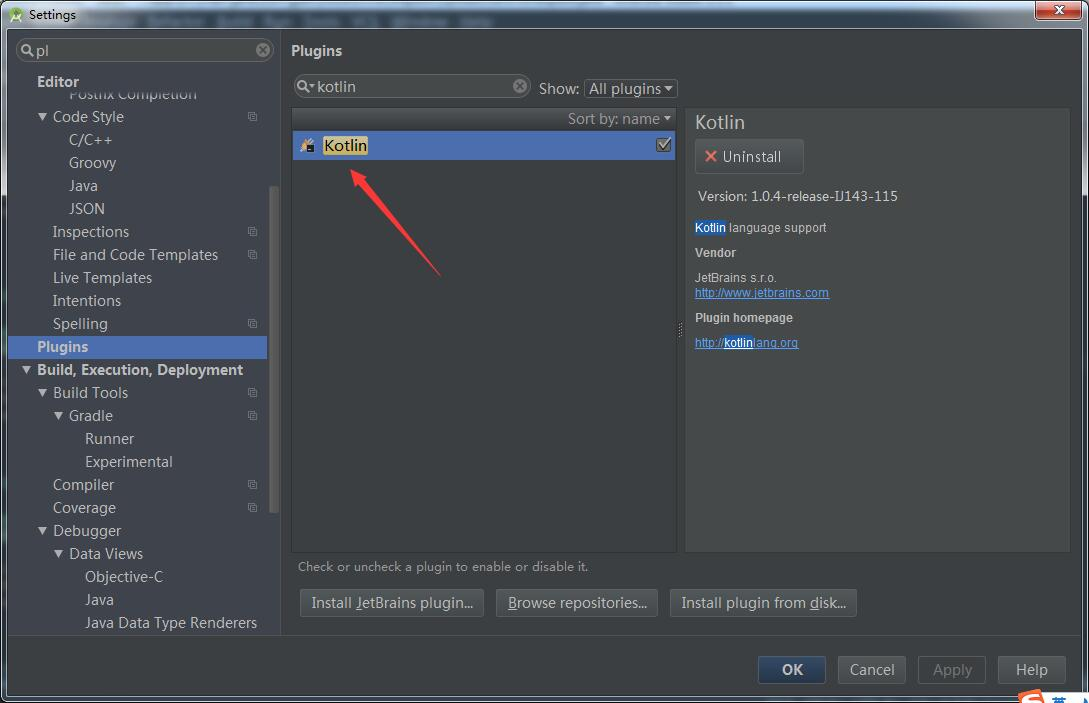
Task: Collapse the Debugger tree node
Action: [x=42, y=531]
